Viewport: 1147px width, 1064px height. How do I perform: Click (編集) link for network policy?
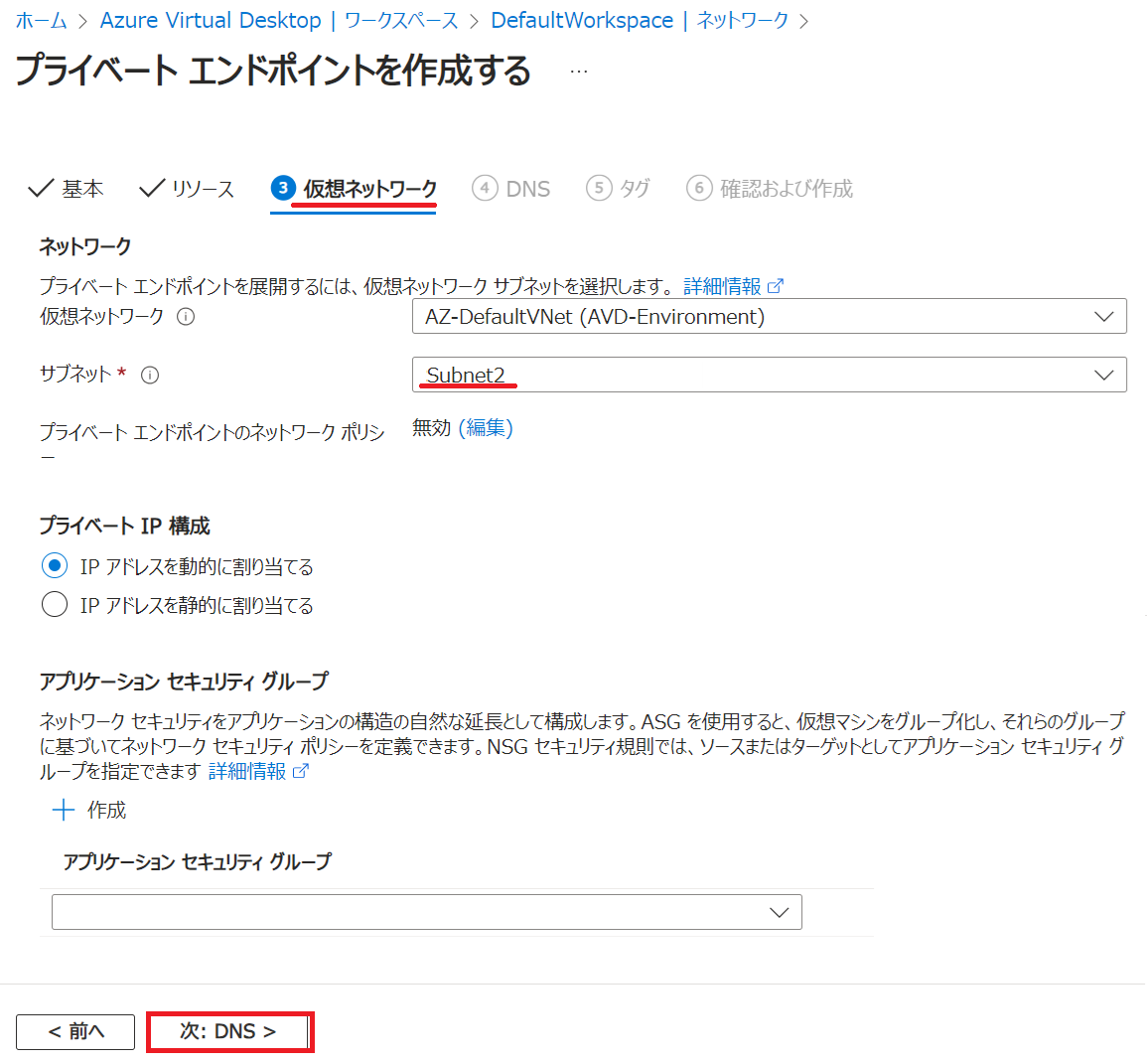click(x=486, y=427)
